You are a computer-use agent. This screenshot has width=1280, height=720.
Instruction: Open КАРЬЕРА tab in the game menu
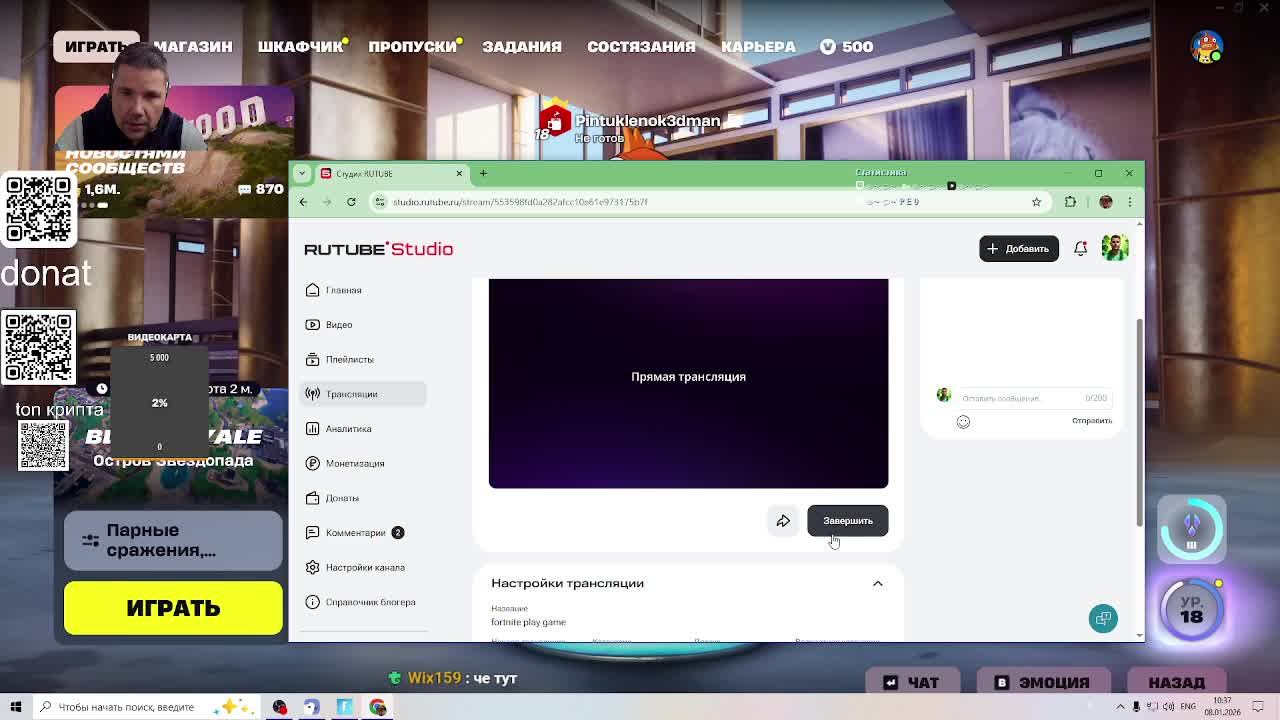click(758, 47)
